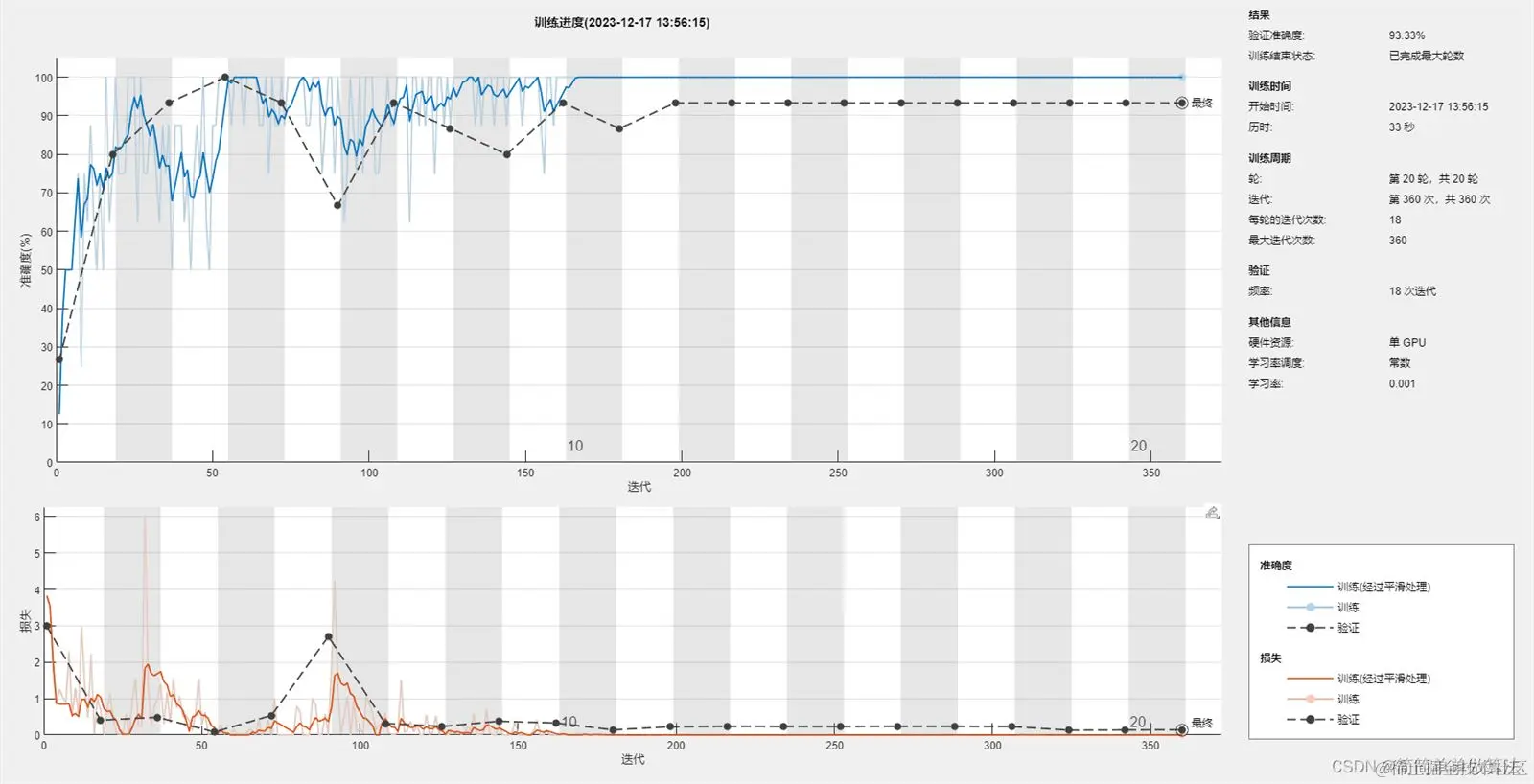Click the 最大迭代次数 label
The image size is (1534, 784).
pos(1282,241)
